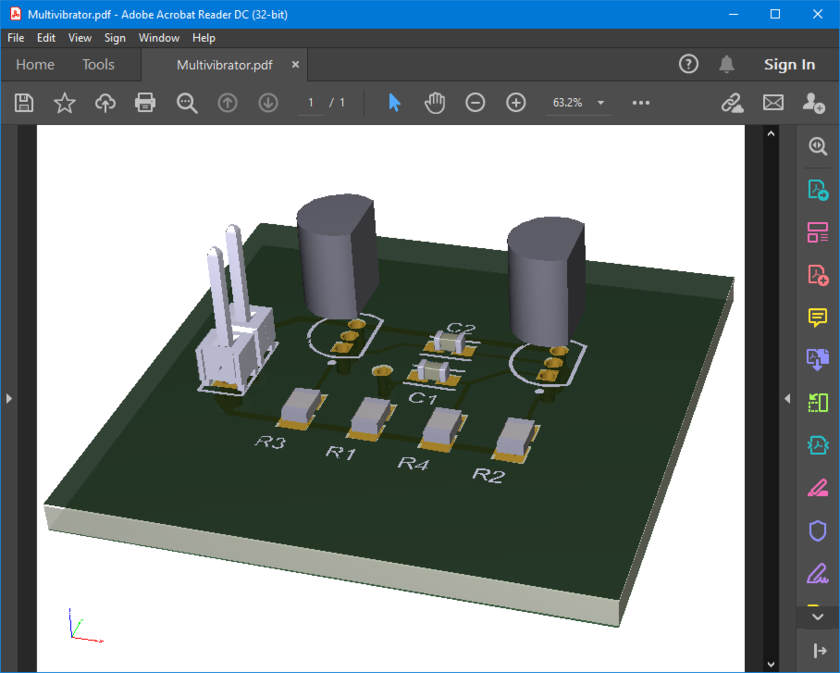This screenshot has height=673, width=840.
Task: Open the View menu
Action: pos(79,37)
